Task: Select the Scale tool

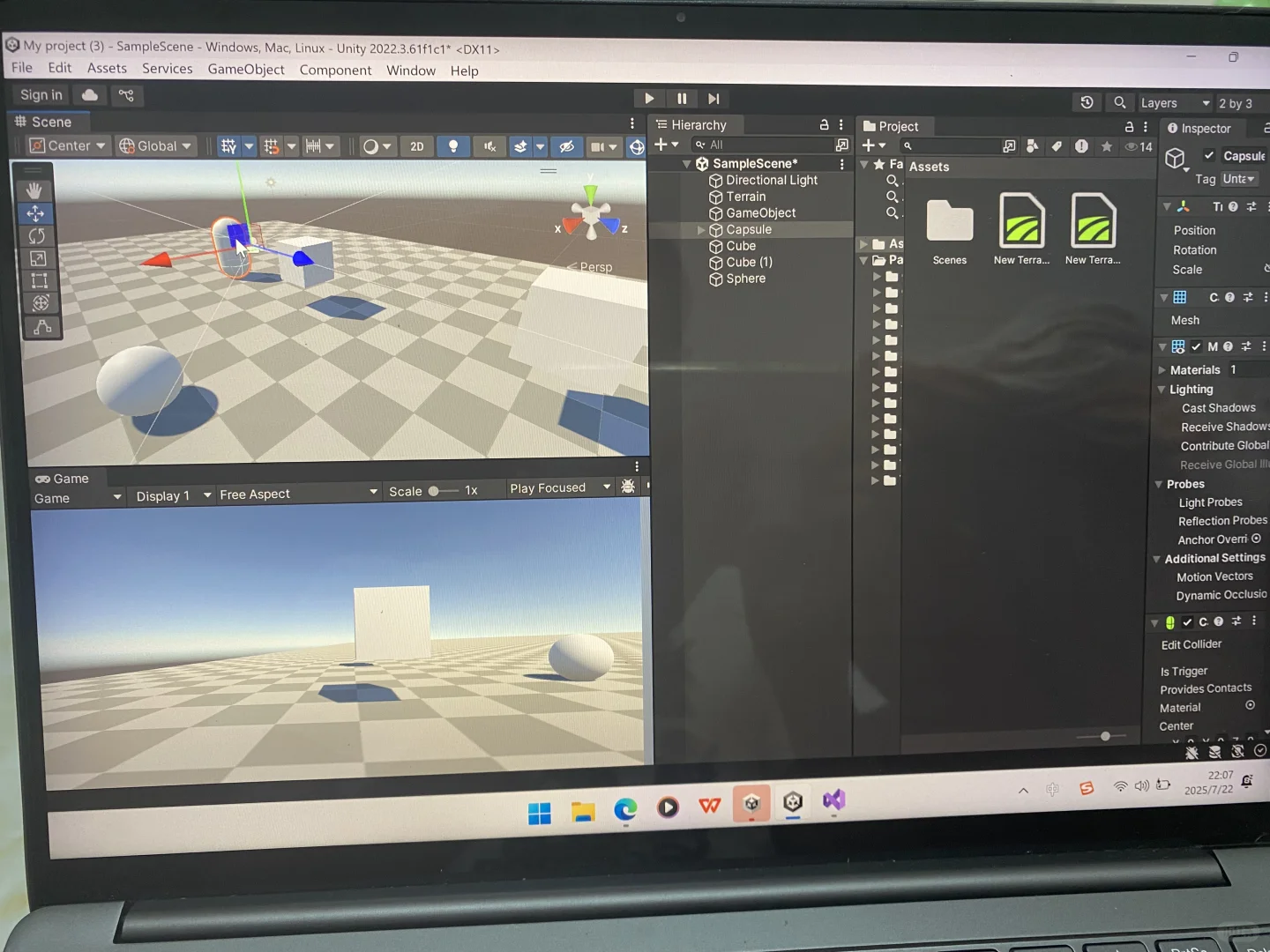Action: pyautogui.click(x=38, y=258)
